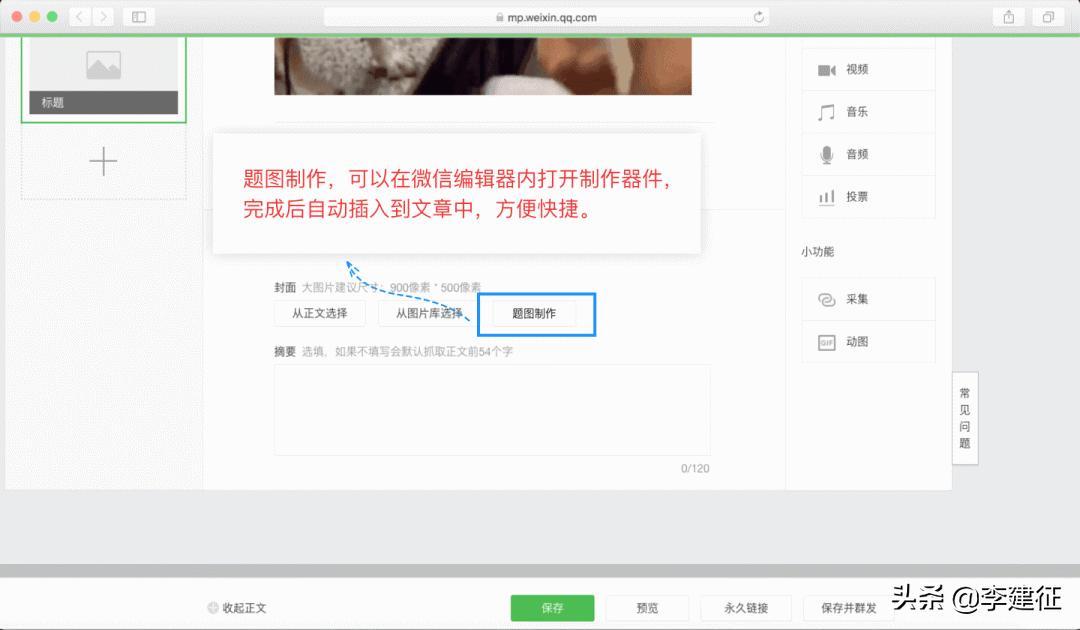The image size is (1080, 630).
Task: Click the sidebar toggle icon in the browser toolbar
Action: tap(137, 16)
